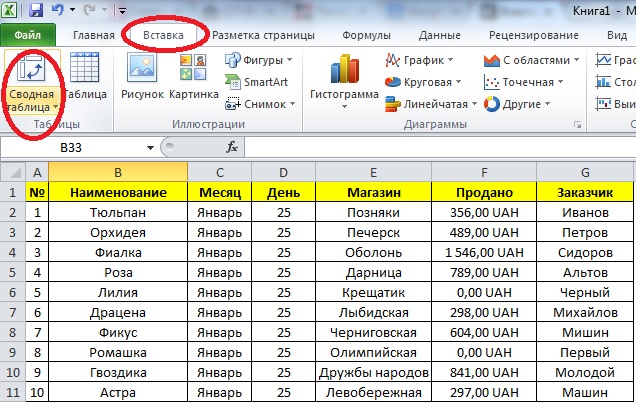
Task: Open Customize Quick Access Toolbar dropdown
Action: coord(122,11)
